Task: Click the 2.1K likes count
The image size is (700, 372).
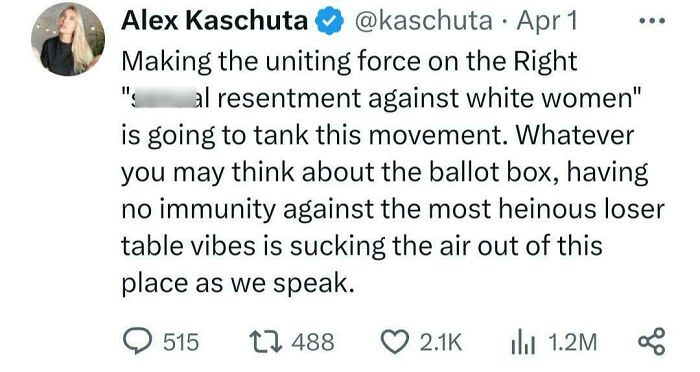Action: pyautogui.click(x=441, y=343)
